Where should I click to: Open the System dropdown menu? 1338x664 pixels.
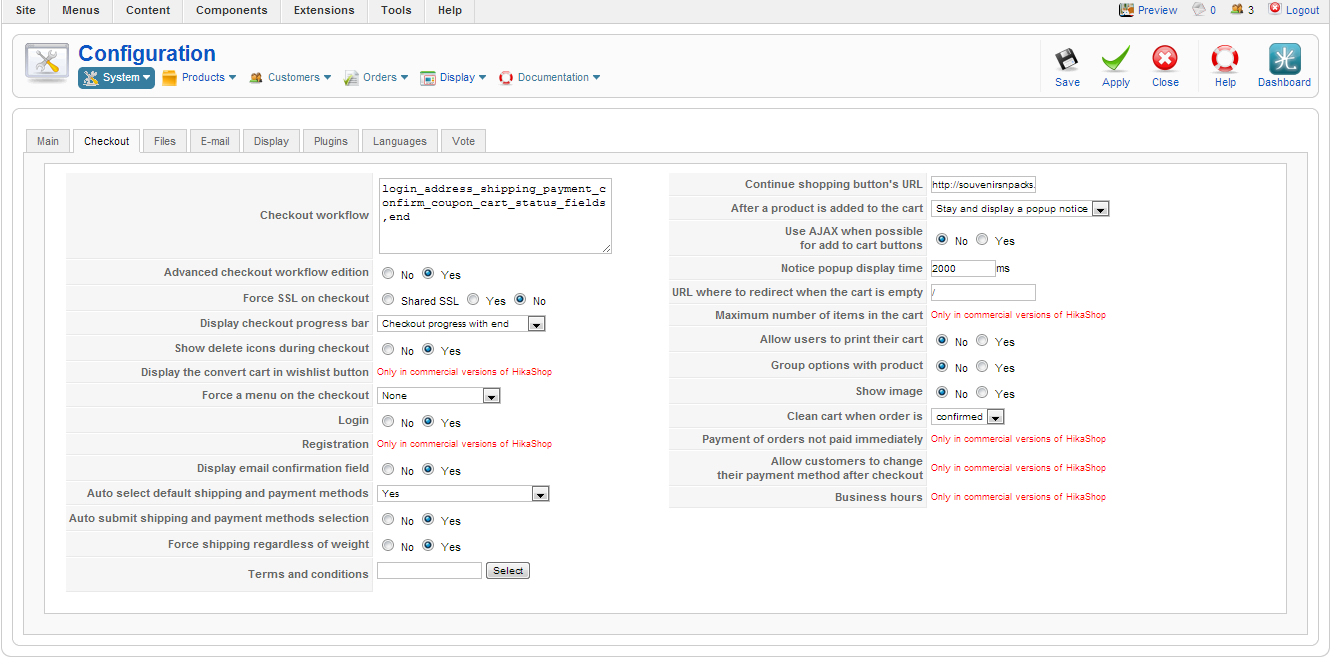(117, 77)
